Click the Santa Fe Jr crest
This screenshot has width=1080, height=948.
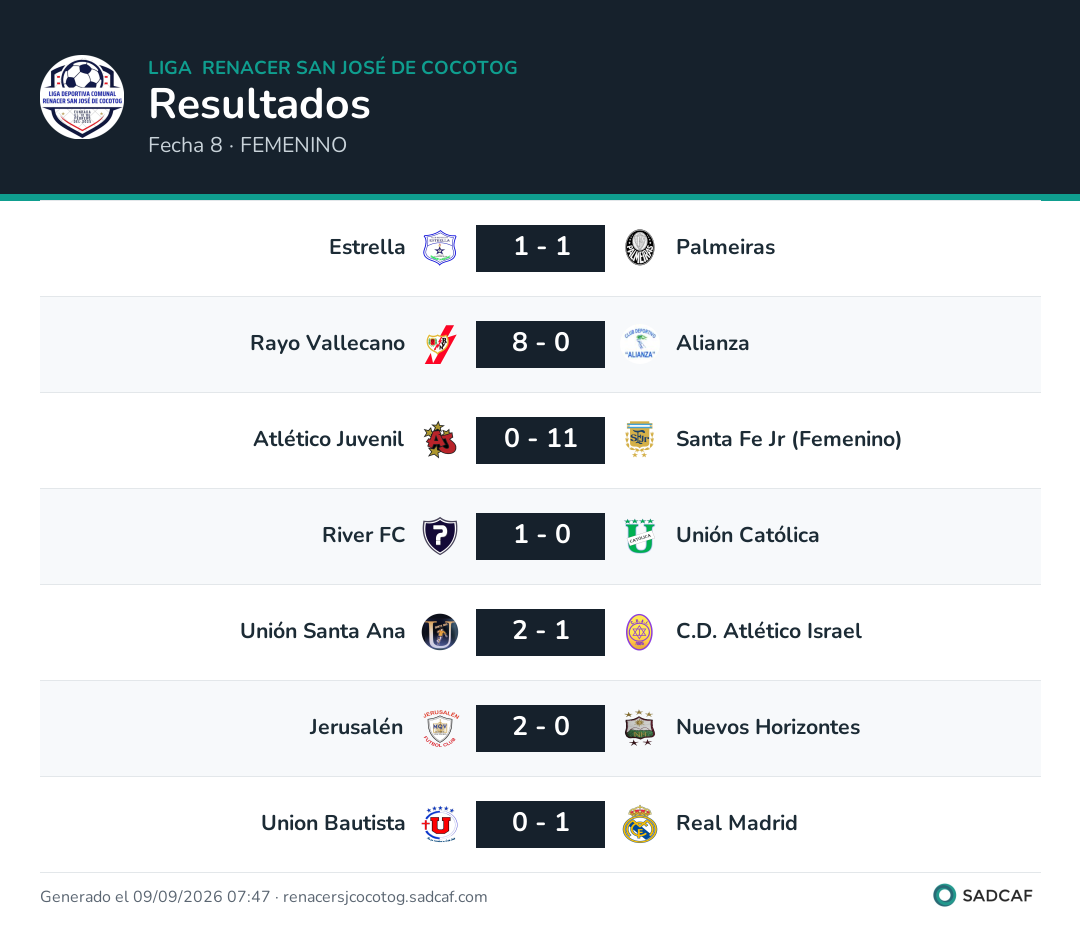[640, 440]
